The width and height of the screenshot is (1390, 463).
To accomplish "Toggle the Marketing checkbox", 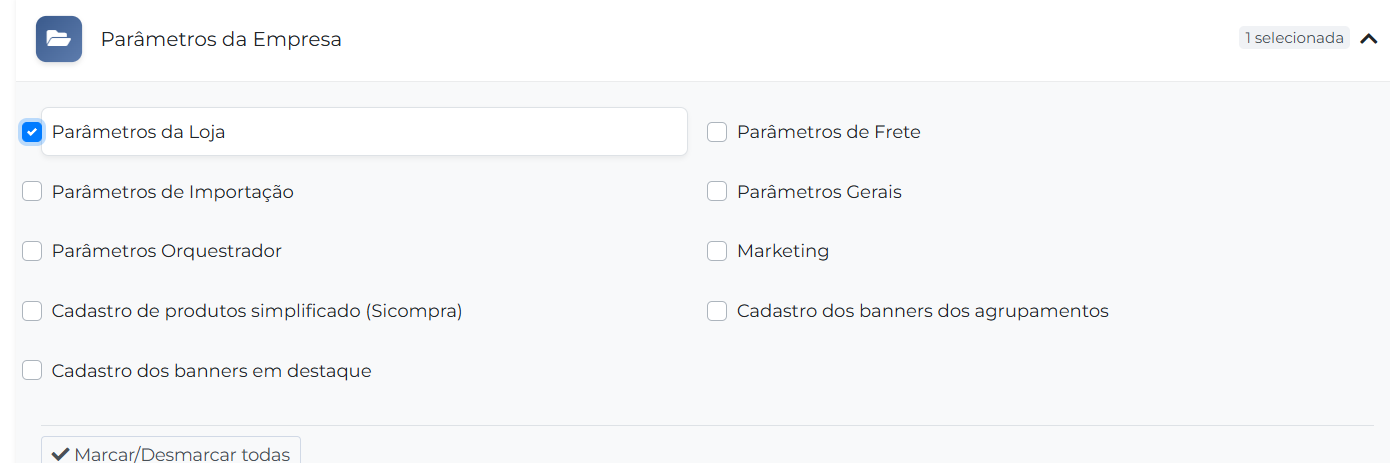I will 717,251.
